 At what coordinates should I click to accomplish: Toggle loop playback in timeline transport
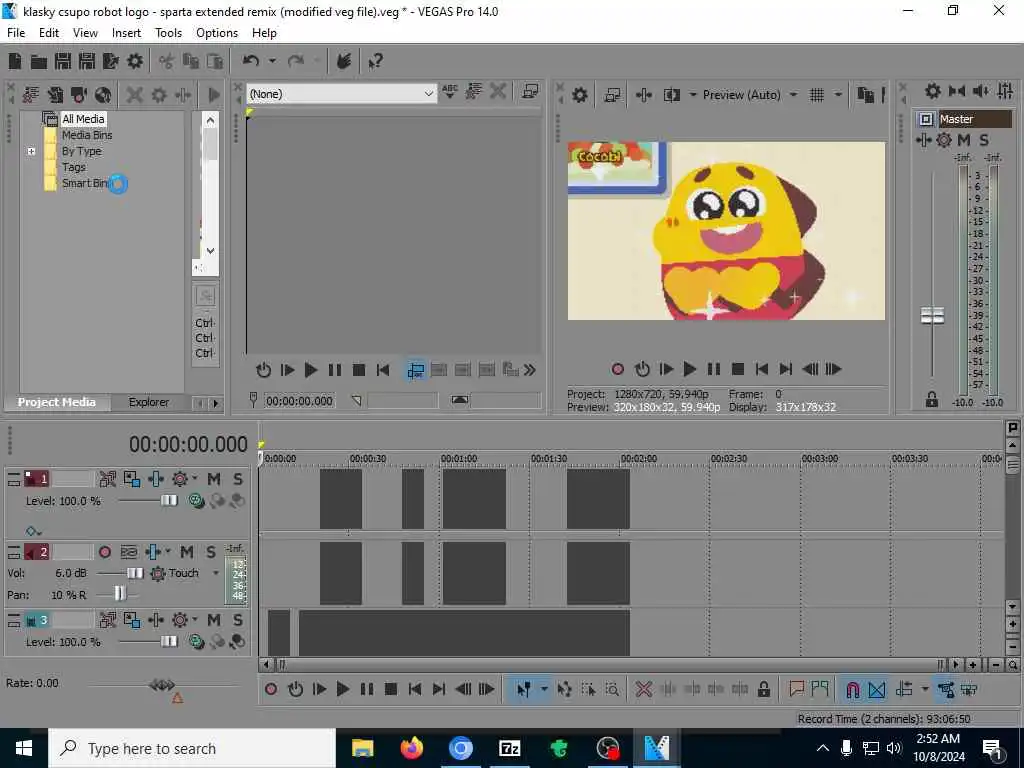pyautogui.click(x=295, y=689)
